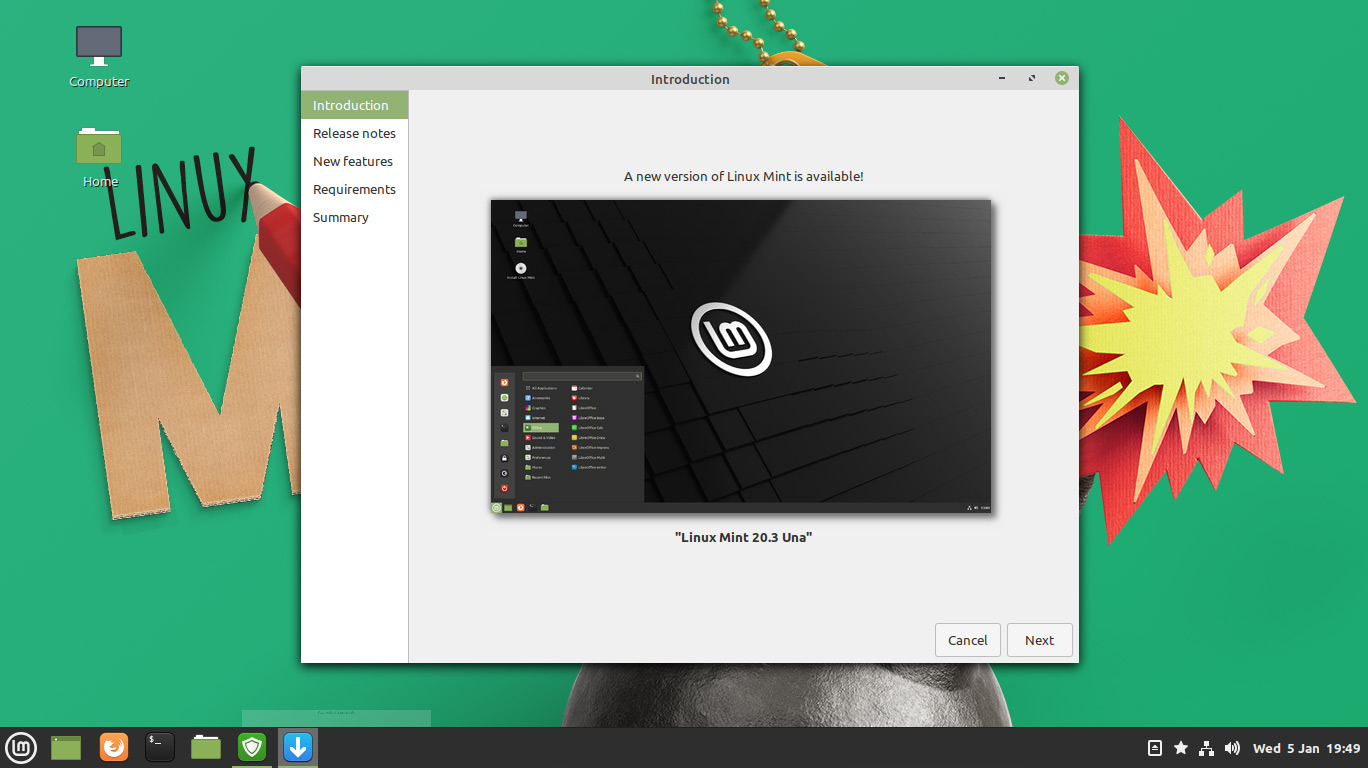Open the Terminal from the panel
Screen dimensions: 1368x768
(160, 747)
